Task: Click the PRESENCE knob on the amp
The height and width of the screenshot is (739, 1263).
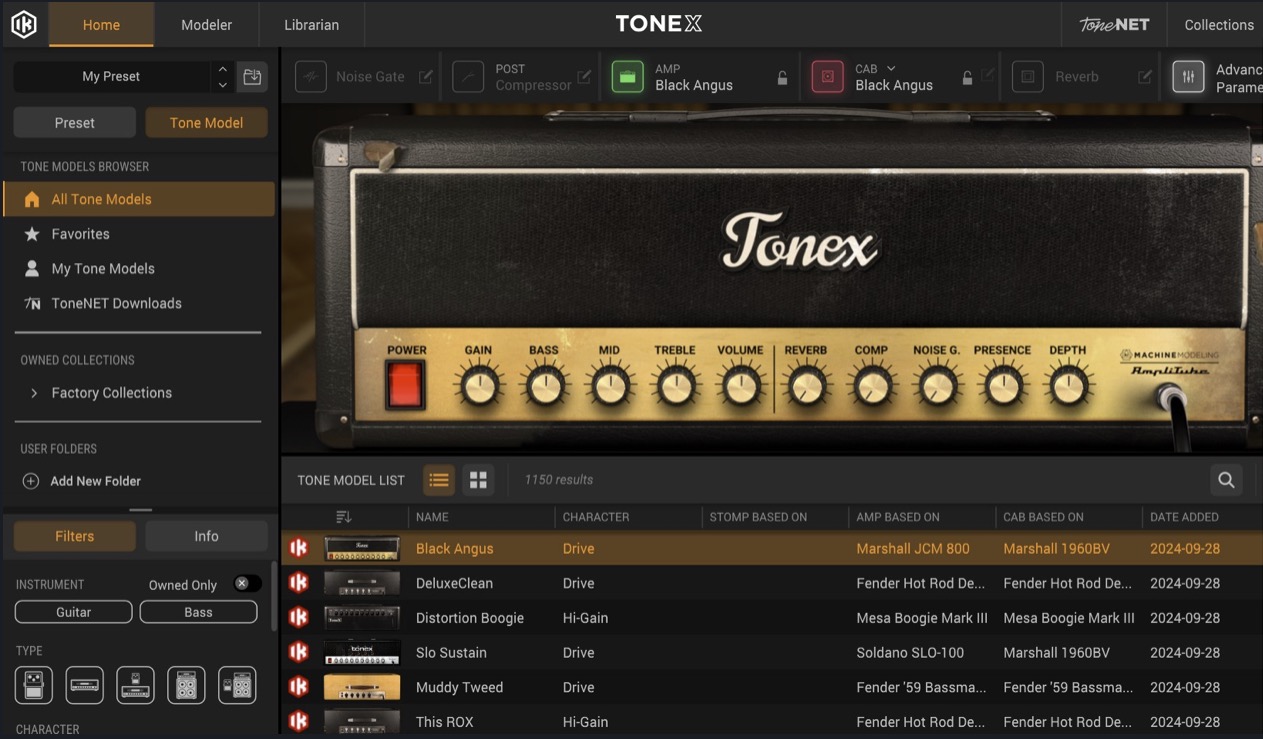Action: [1002, 385]
